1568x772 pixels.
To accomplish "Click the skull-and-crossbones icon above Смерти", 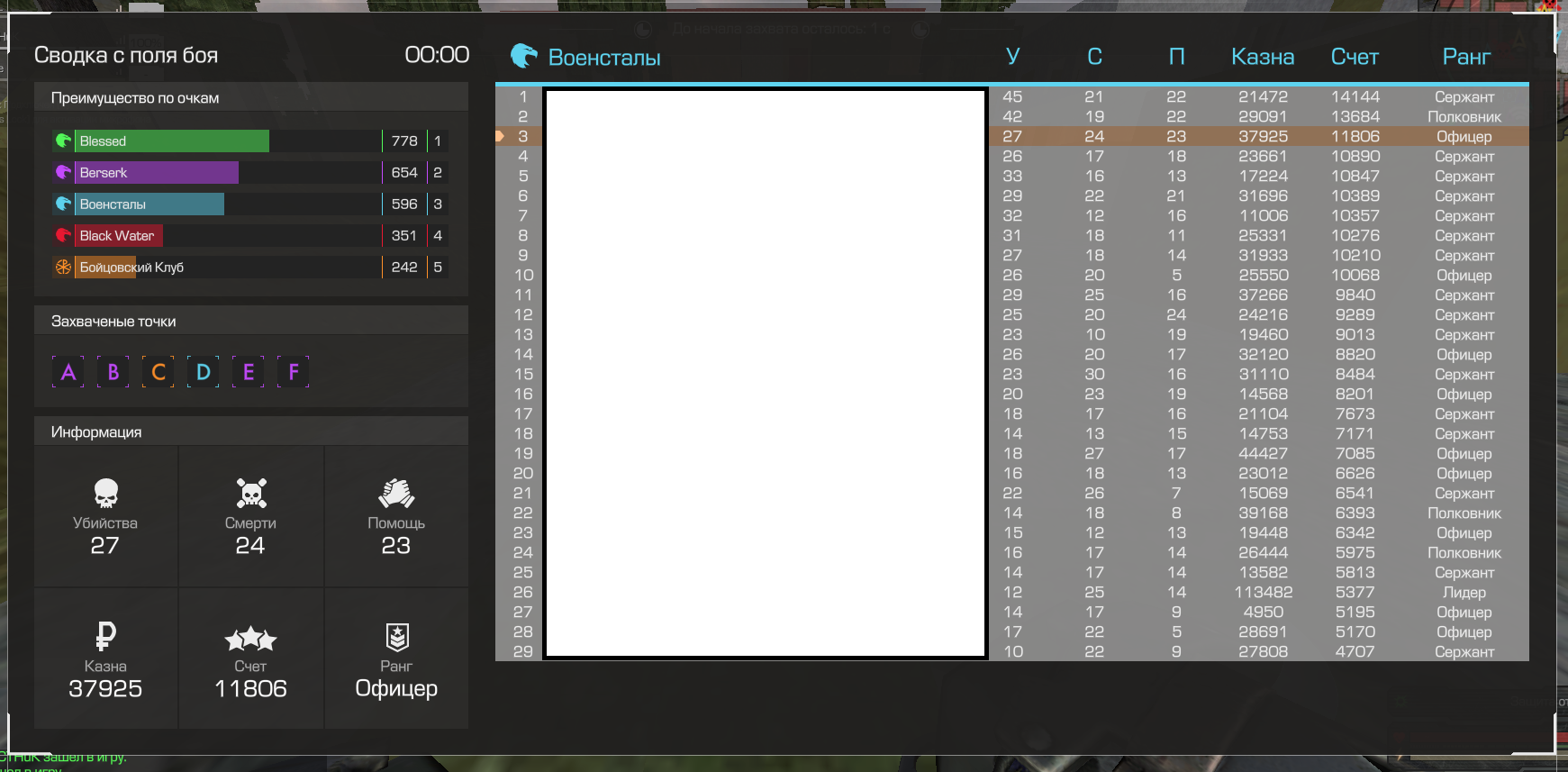I will point(250,493).
